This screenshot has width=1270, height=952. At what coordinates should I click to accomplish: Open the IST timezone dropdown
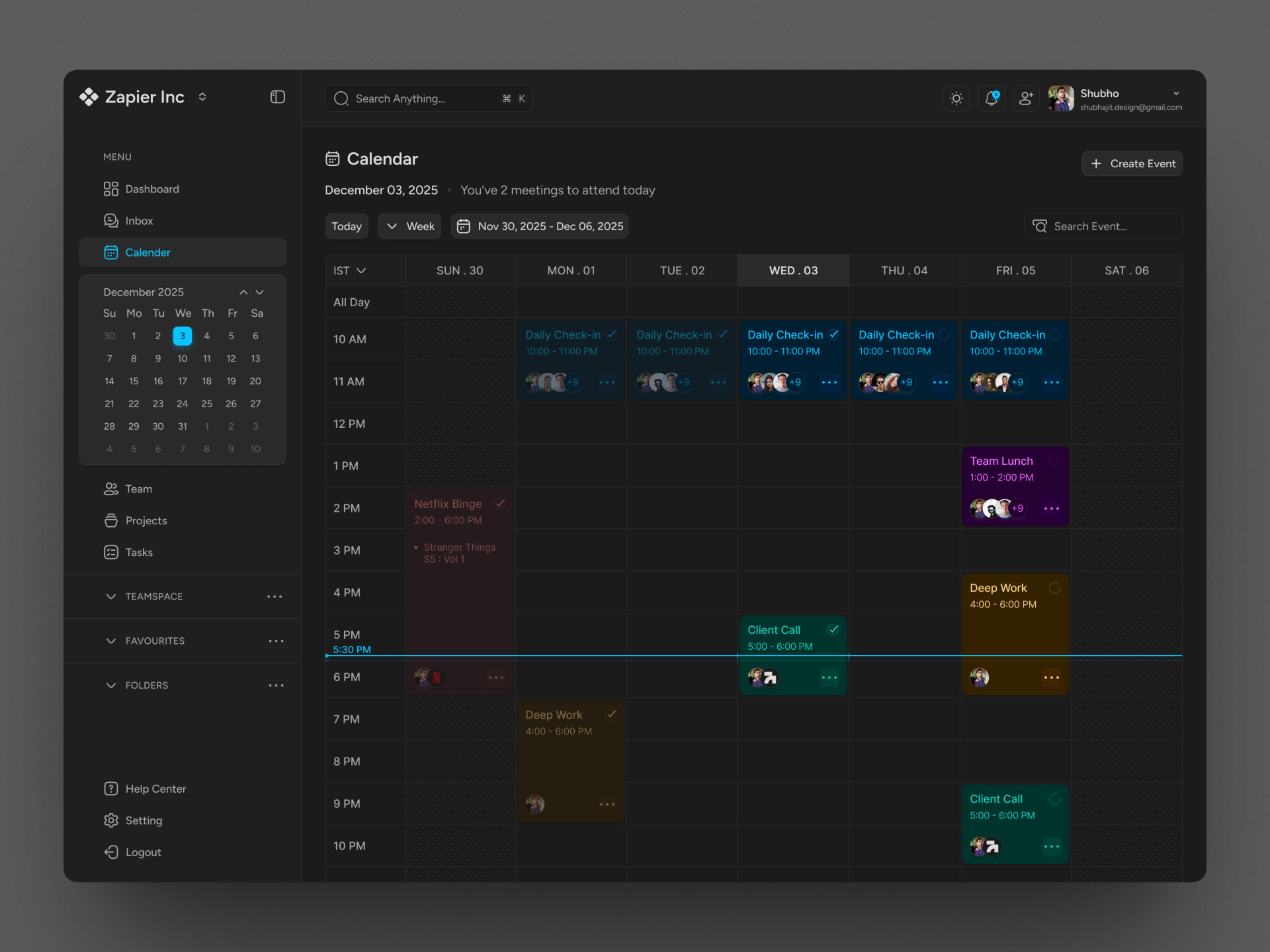pyautogui.click(x=349, y=270)
